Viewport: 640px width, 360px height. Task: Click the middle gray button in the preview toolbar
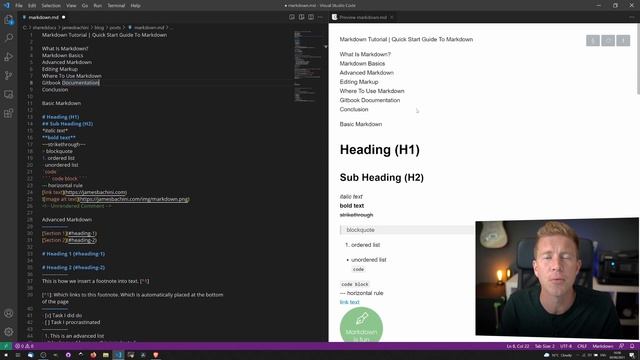tap(608, 40)
